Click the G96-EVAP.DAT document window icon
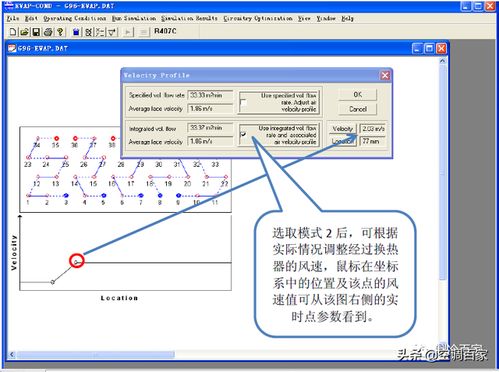 coord(12,48)
